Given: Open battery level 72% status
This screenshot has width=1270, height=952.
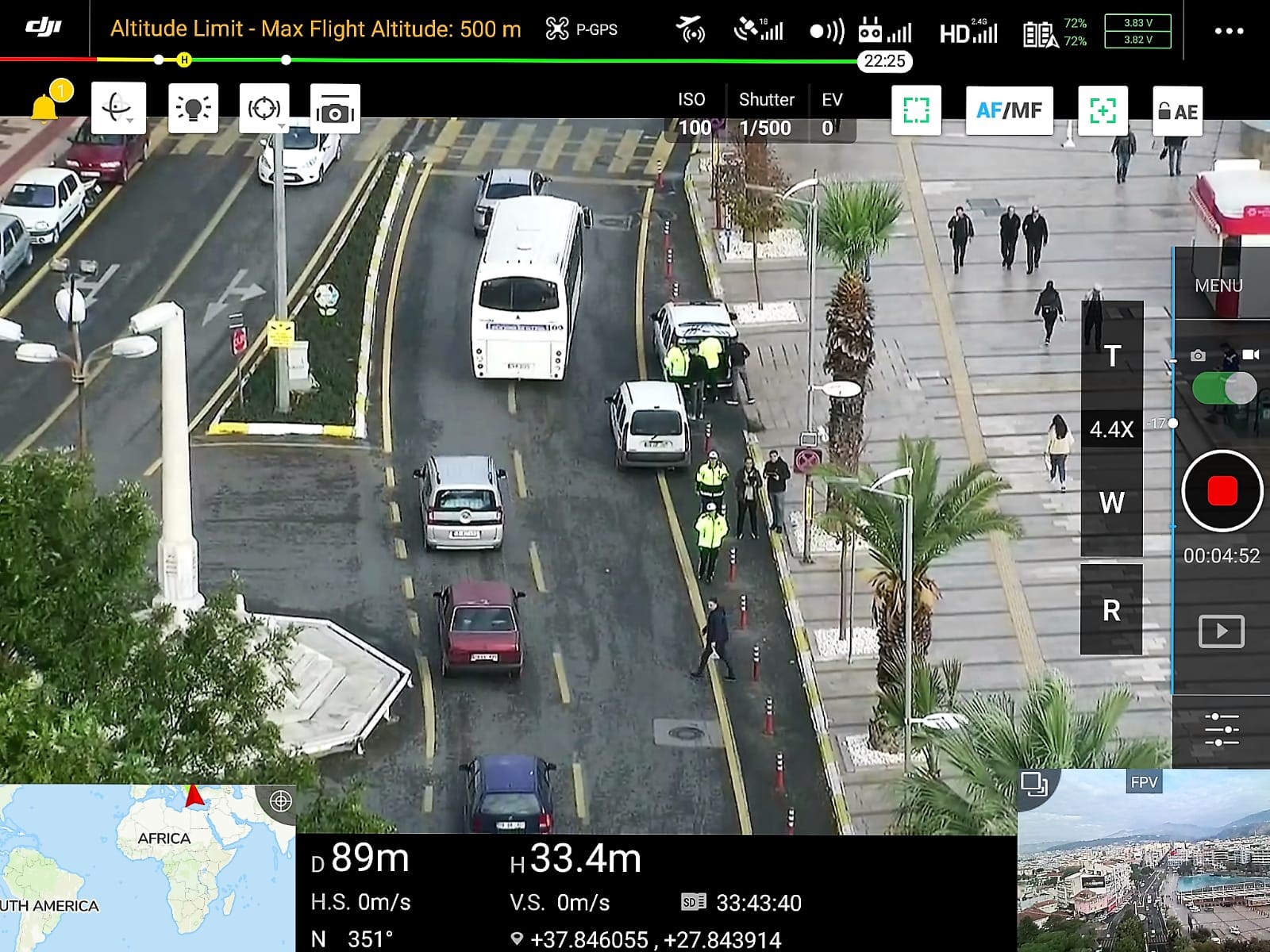Looking at the screenshot, I should 1055,33.
